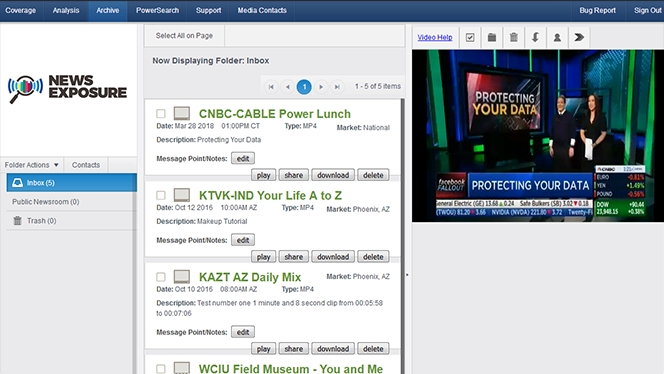Click Select All on Page

[184, 36]
